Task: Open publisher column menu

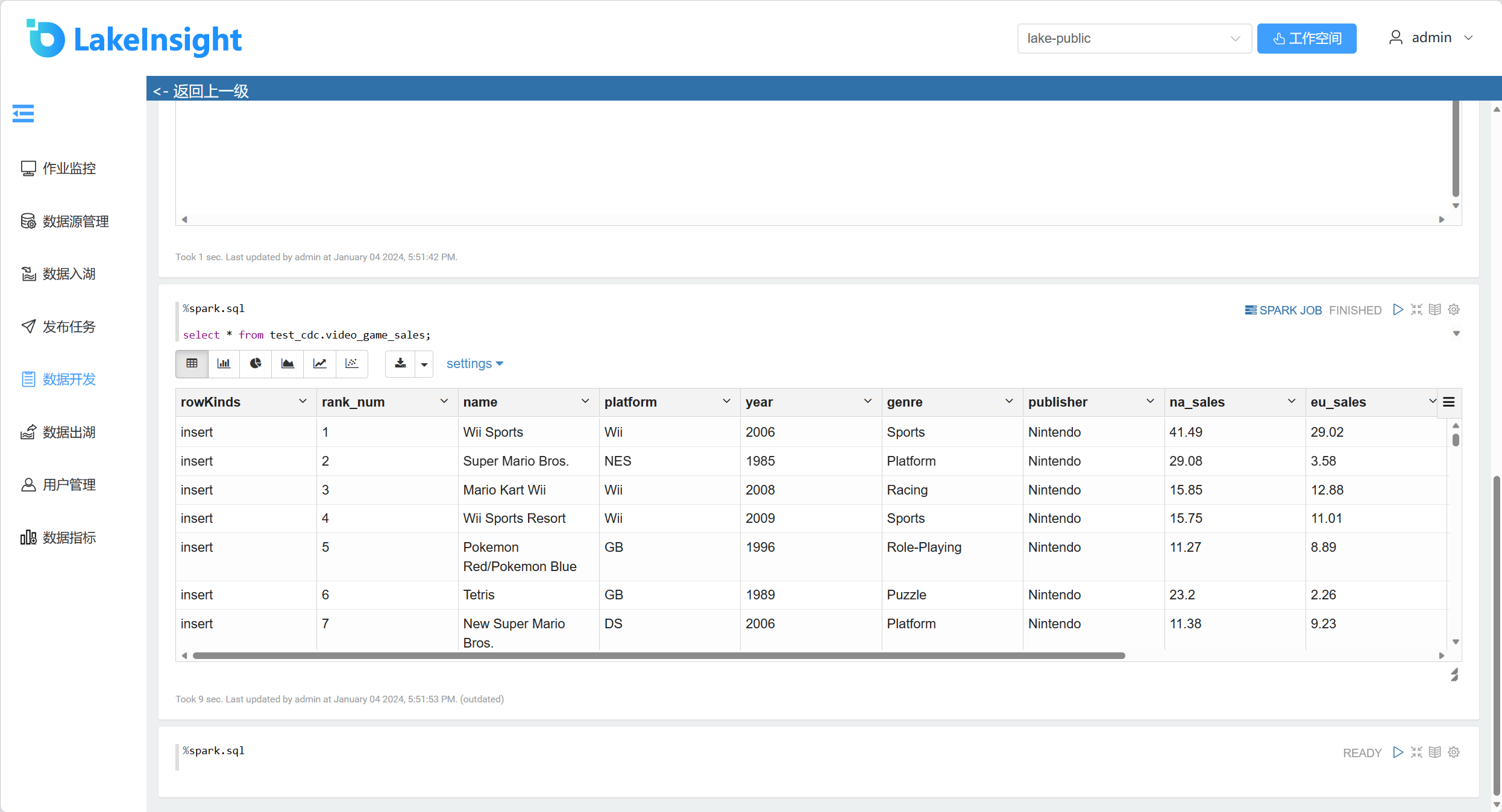Action: (x=1150, y=401)
